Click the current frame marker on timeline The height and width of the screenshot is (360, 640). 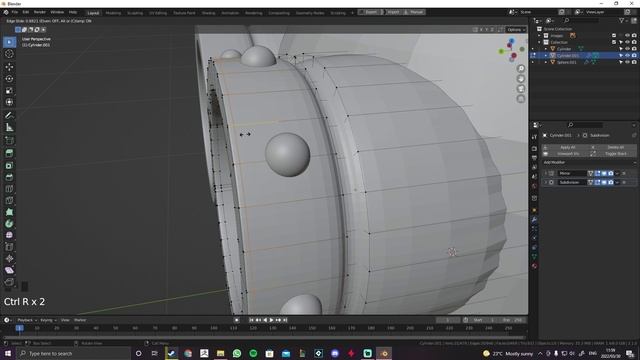[x=19, y=328]
